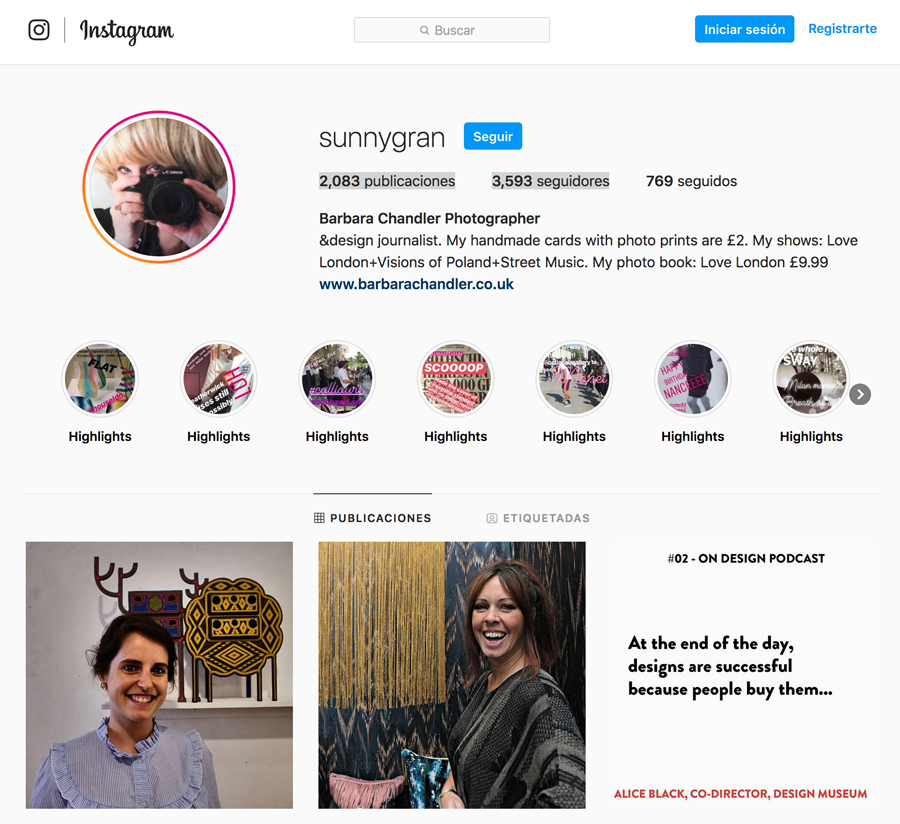Click the Instagram camera logo icon
The image size is (900, 824).
(39, 30)
